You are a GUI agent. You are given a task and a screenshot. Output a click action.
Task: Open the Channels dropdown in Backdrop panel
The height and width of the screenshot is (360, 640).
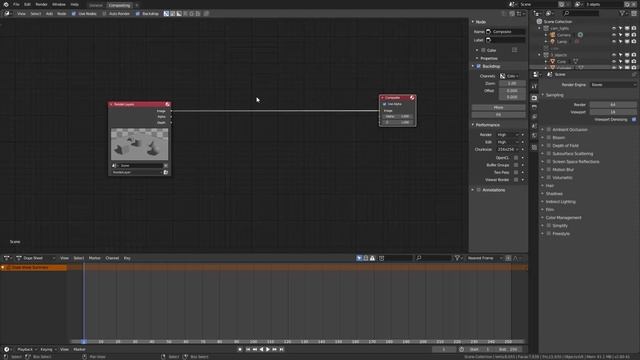[509, 76]
